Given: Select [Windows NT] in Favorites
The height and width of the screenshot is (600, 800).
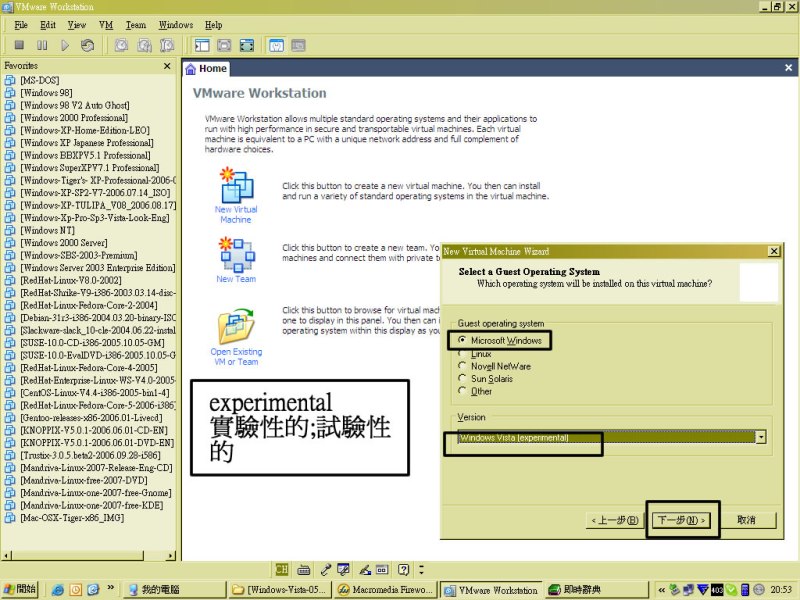Looking at the screenshot, I should [x=47, y=230].
